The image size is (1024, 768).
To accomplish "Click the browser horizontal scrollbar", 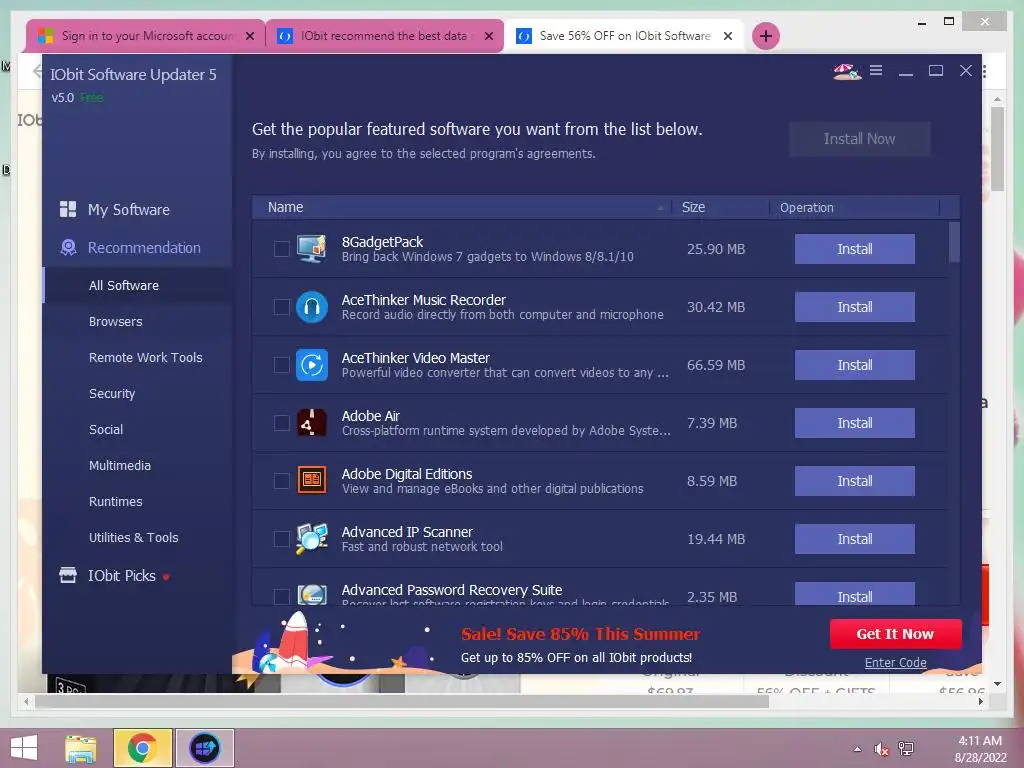I will tap(402, 701).
